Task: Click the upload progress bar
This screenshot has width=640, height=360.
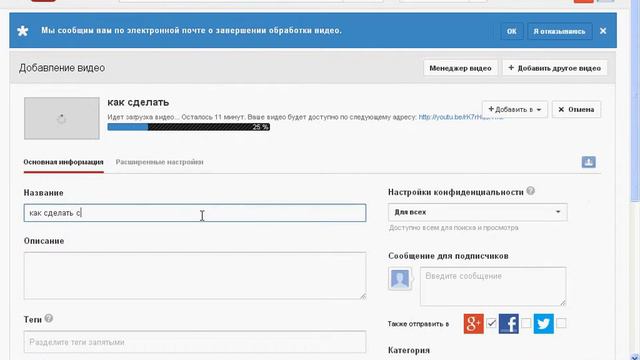Action: 189,127
